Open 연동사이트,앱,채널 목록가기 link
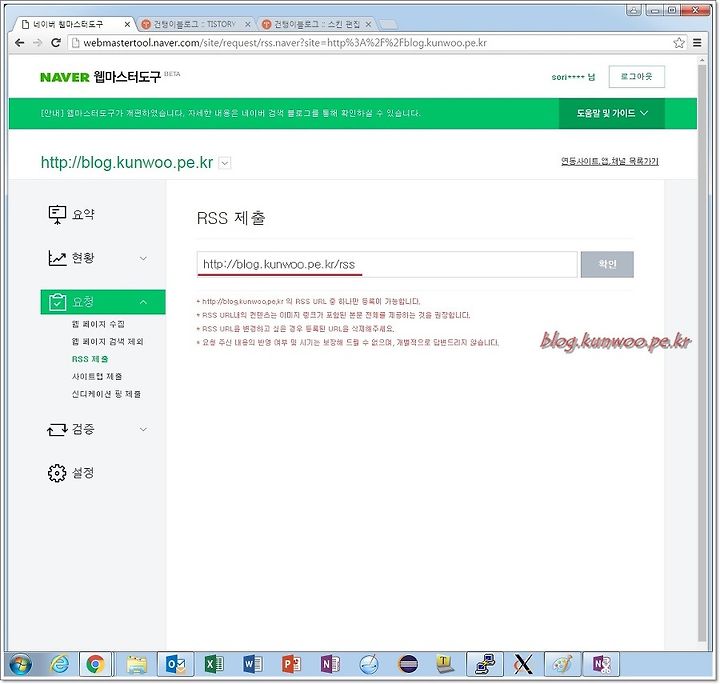 coord(610,161)
